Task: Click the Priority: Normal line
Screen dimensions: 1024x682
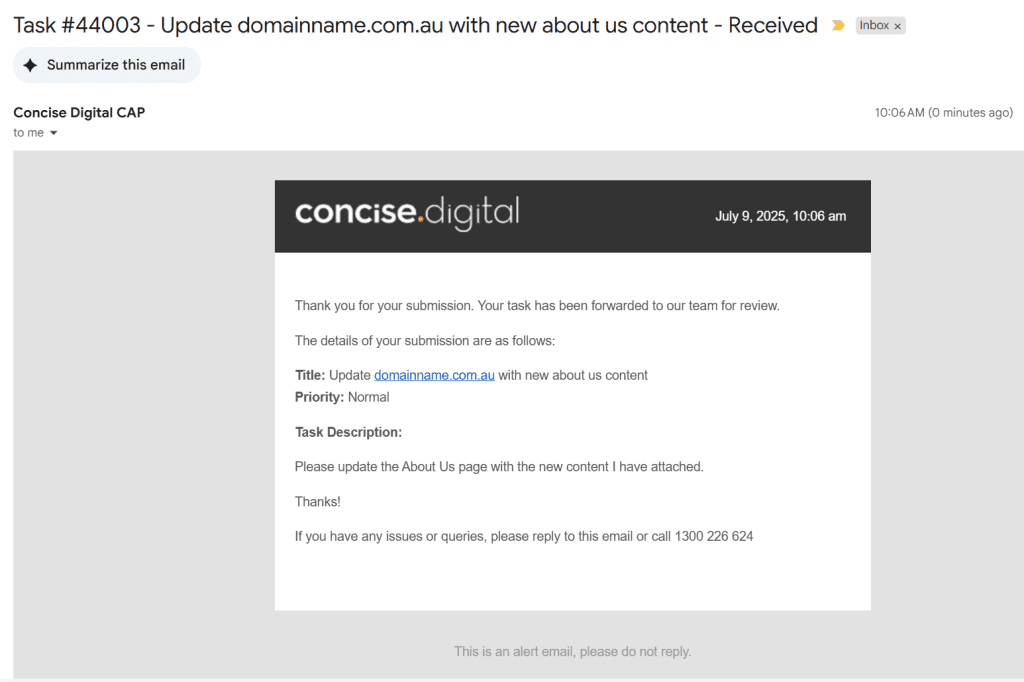Action: tap(342, 397)
